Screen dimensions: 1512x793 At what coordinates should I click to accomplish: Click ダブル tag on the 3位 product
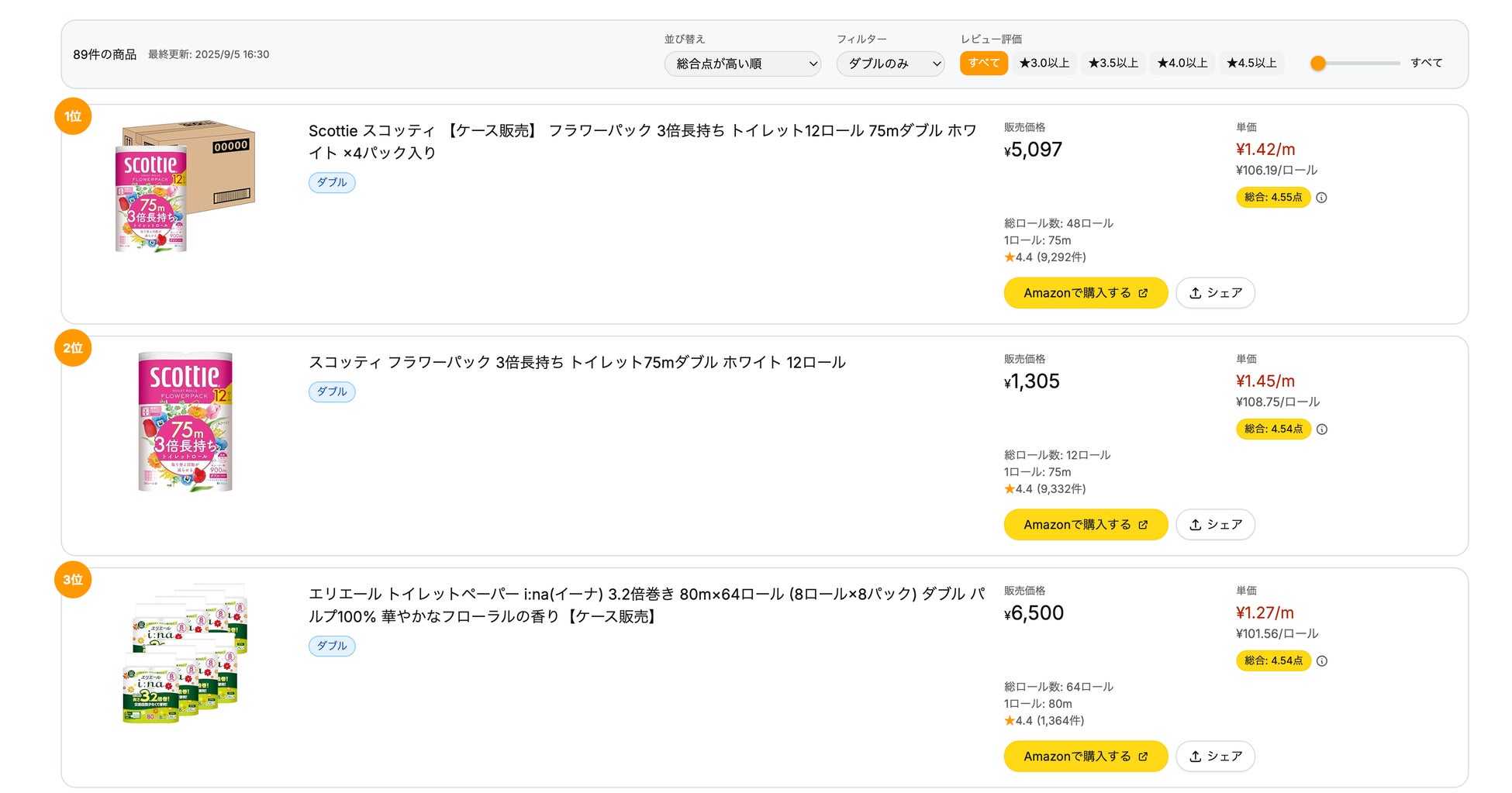coord(332,646)
